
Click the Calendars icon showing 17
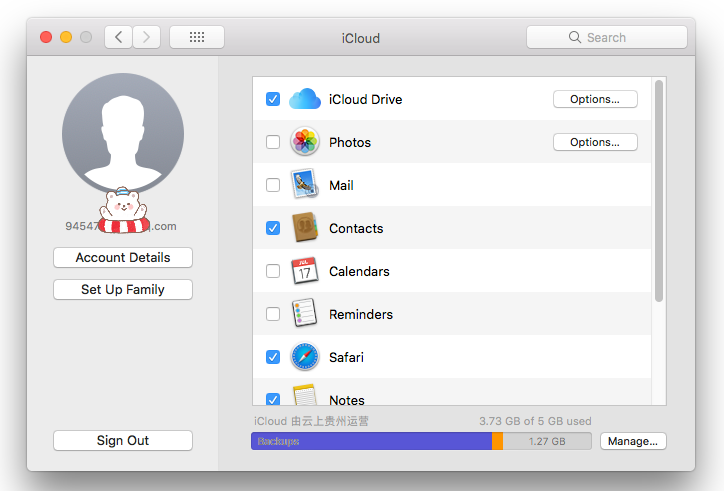tap(305, 270)
